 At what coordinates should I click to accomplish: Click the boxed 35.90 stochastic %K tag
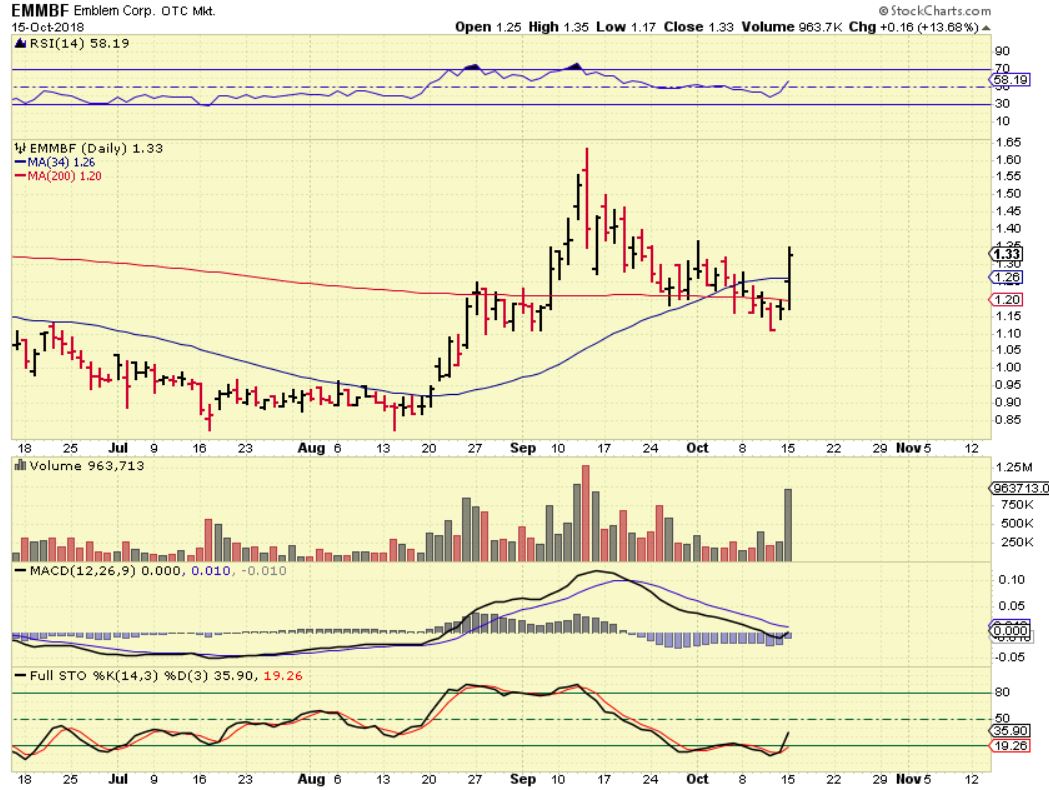pyautogui.click(x=1010, y=731)
